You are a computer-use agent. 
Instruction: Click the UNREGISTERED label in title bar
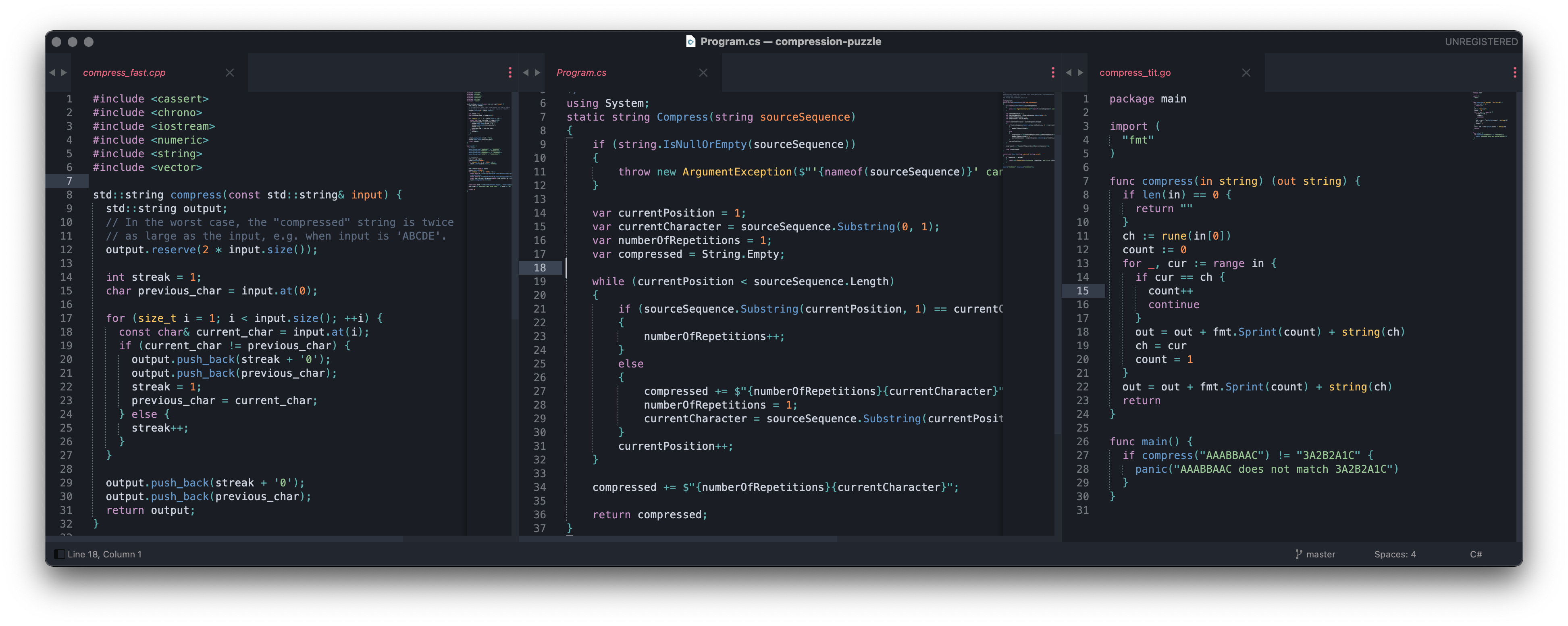pos(1481,42)
